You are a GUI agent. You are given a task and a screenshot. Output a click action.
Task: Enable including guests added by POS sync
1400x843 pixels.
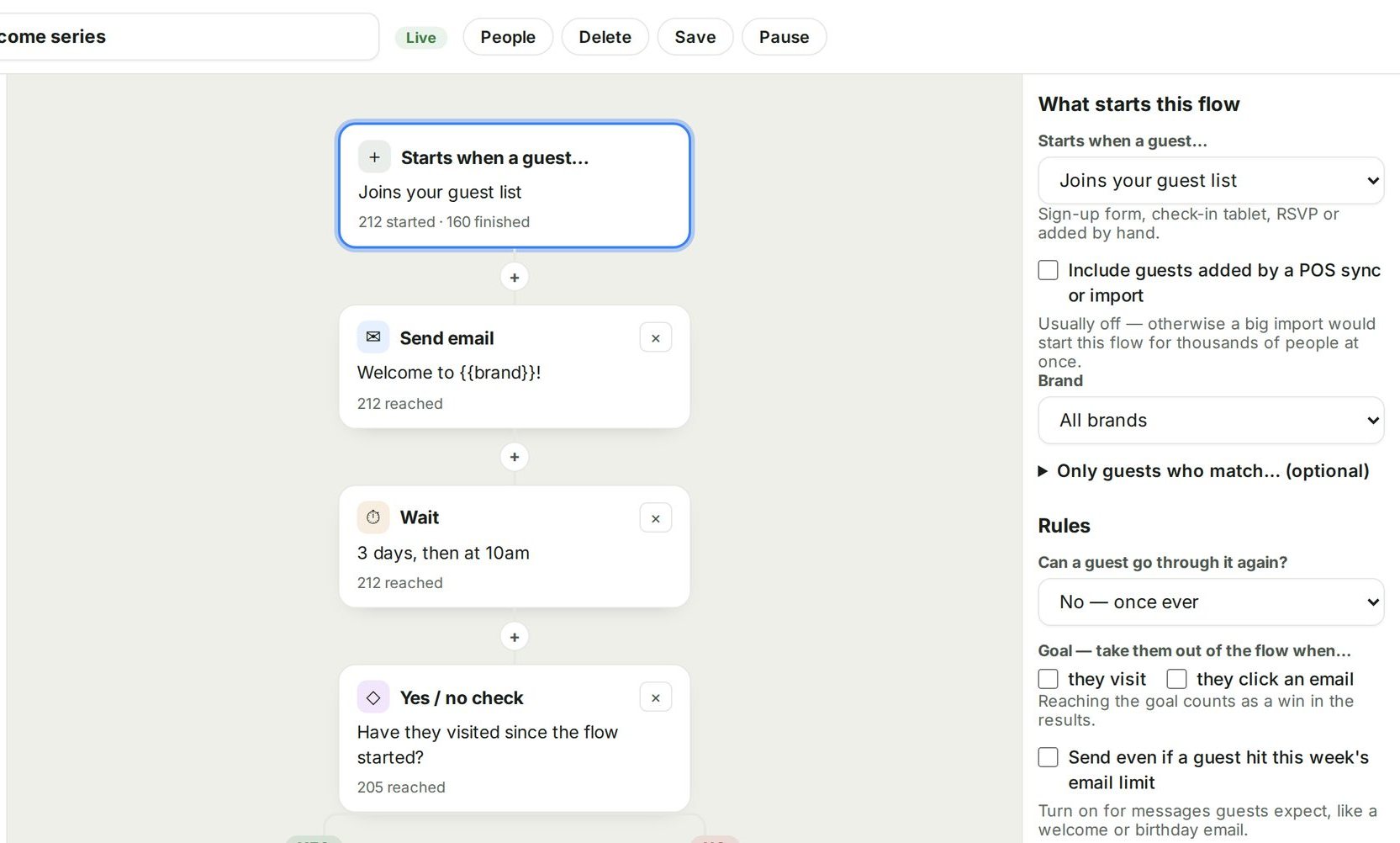tap(1049, 270)
